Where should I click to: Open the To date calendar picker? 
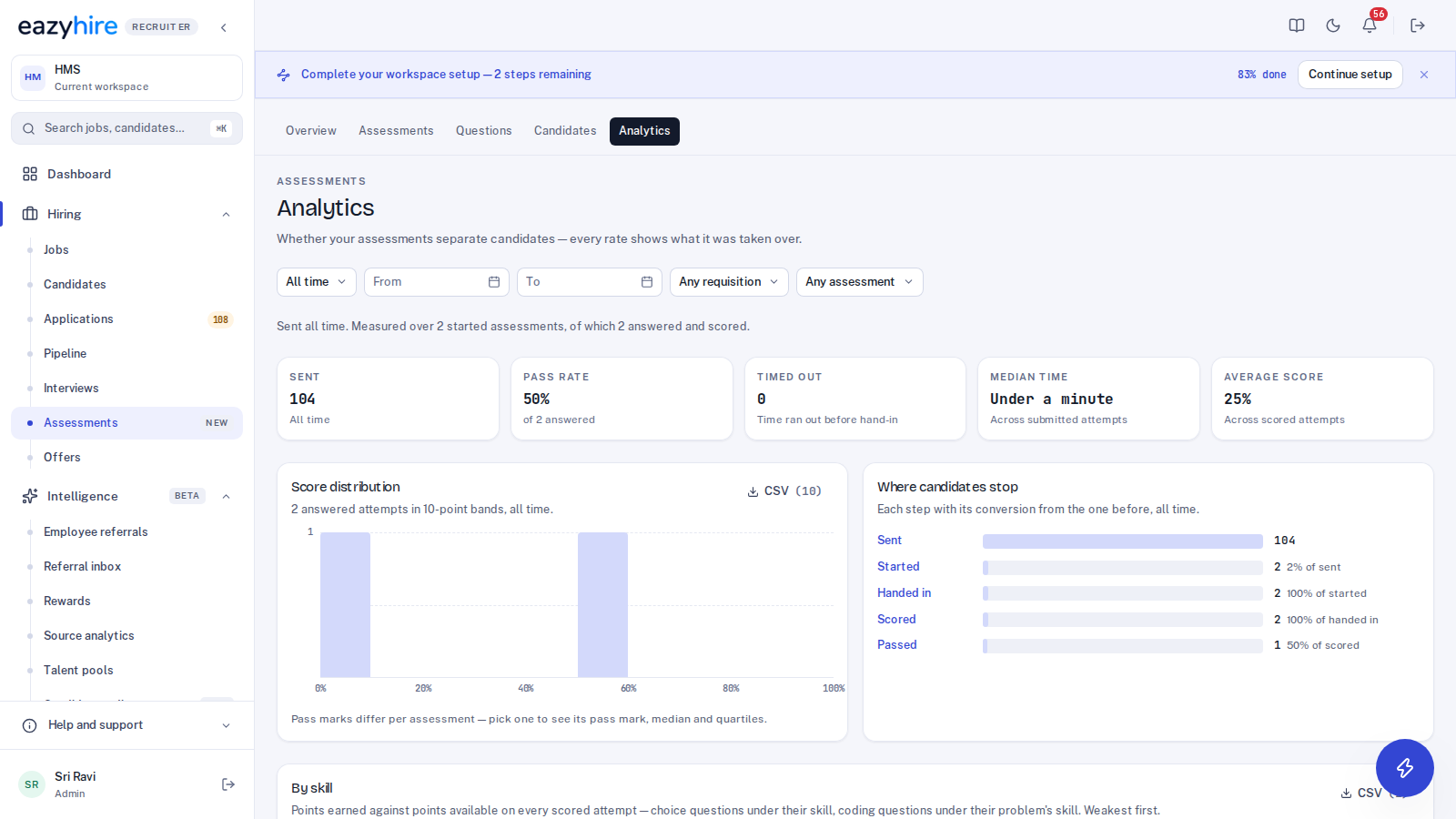tap(647, 282)
